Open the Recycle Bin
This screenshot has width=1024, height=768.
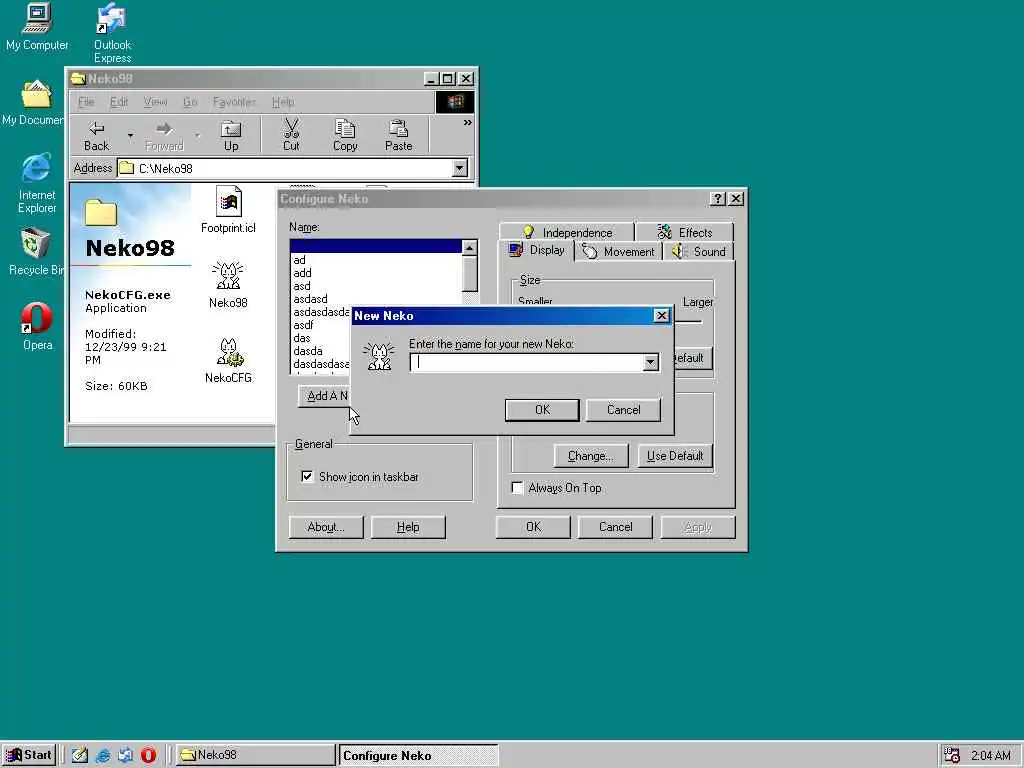tap(35, 252)
